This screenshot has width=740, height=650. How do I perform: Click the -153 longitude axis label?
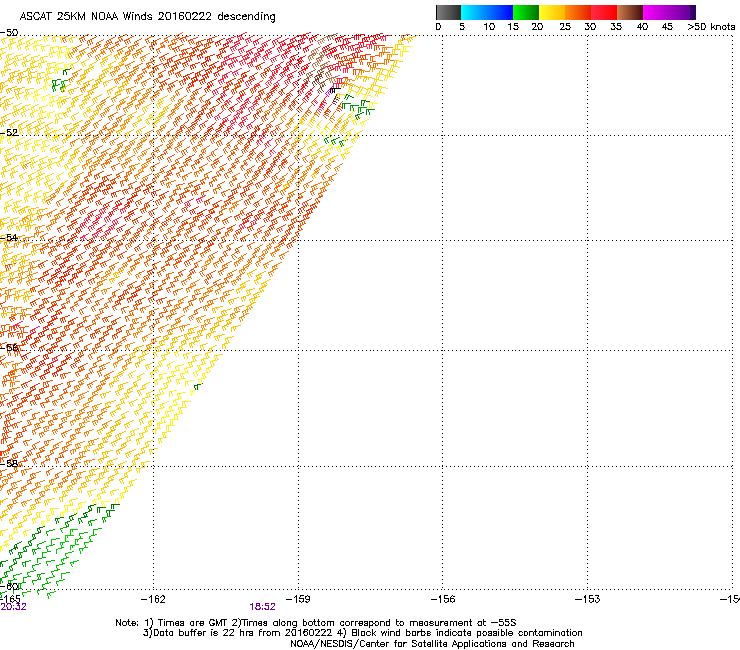coord(588,598)
